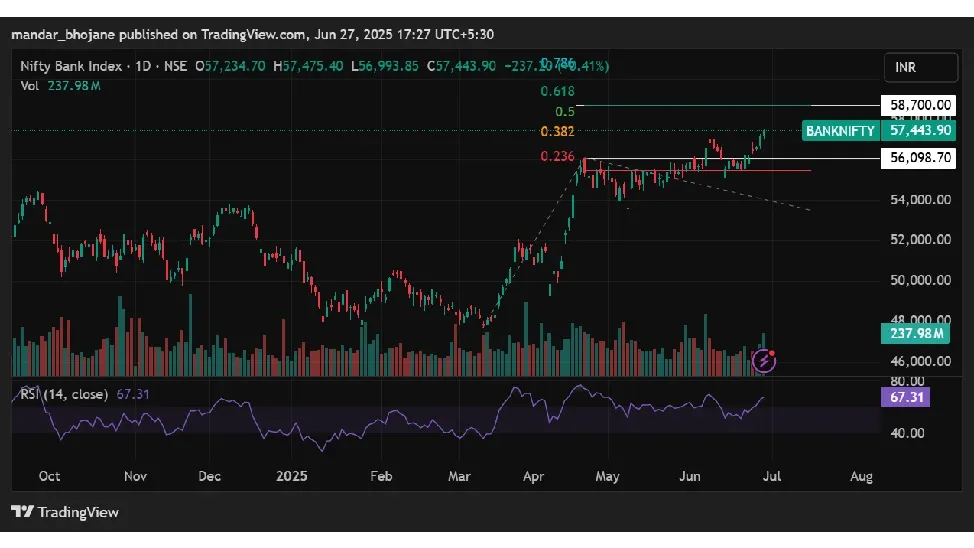This screenshot has width=974, height=548.
Task: Click the Apr date axis label
Action: tap(533, 476)
